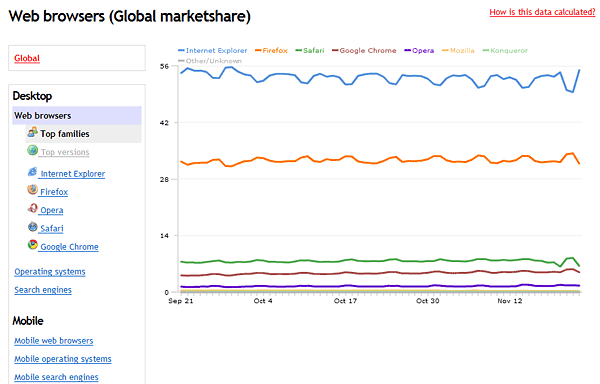Open the Firefox sidebar link

pos(54,192)
